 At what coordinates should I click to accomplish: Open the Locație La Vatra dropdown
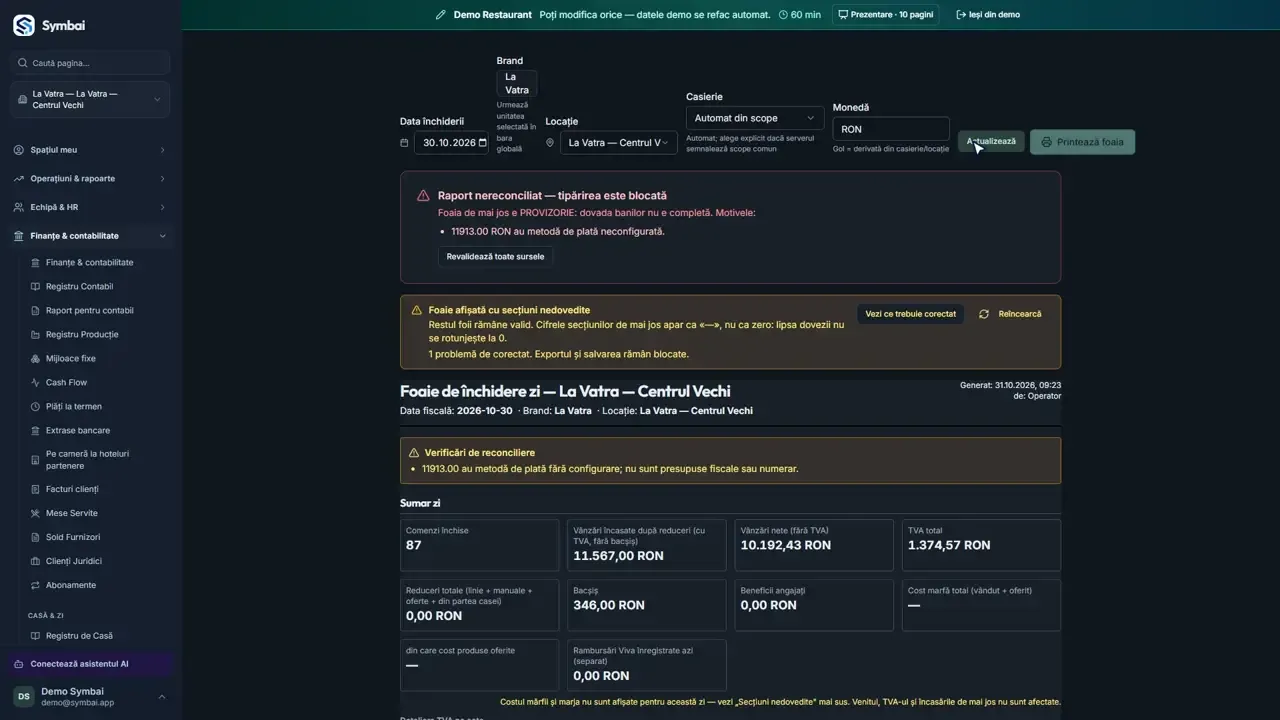coord(618,143)
